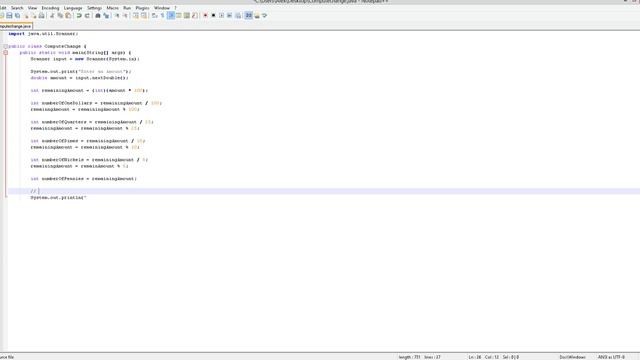
Task: Click the 'System.out.print("Enter an amount")' line
Action: point(81,72)
